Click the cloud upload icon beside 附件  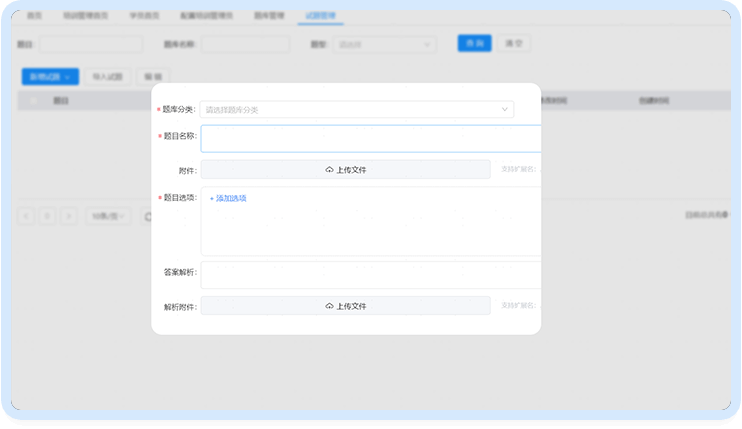click(329, 170)
